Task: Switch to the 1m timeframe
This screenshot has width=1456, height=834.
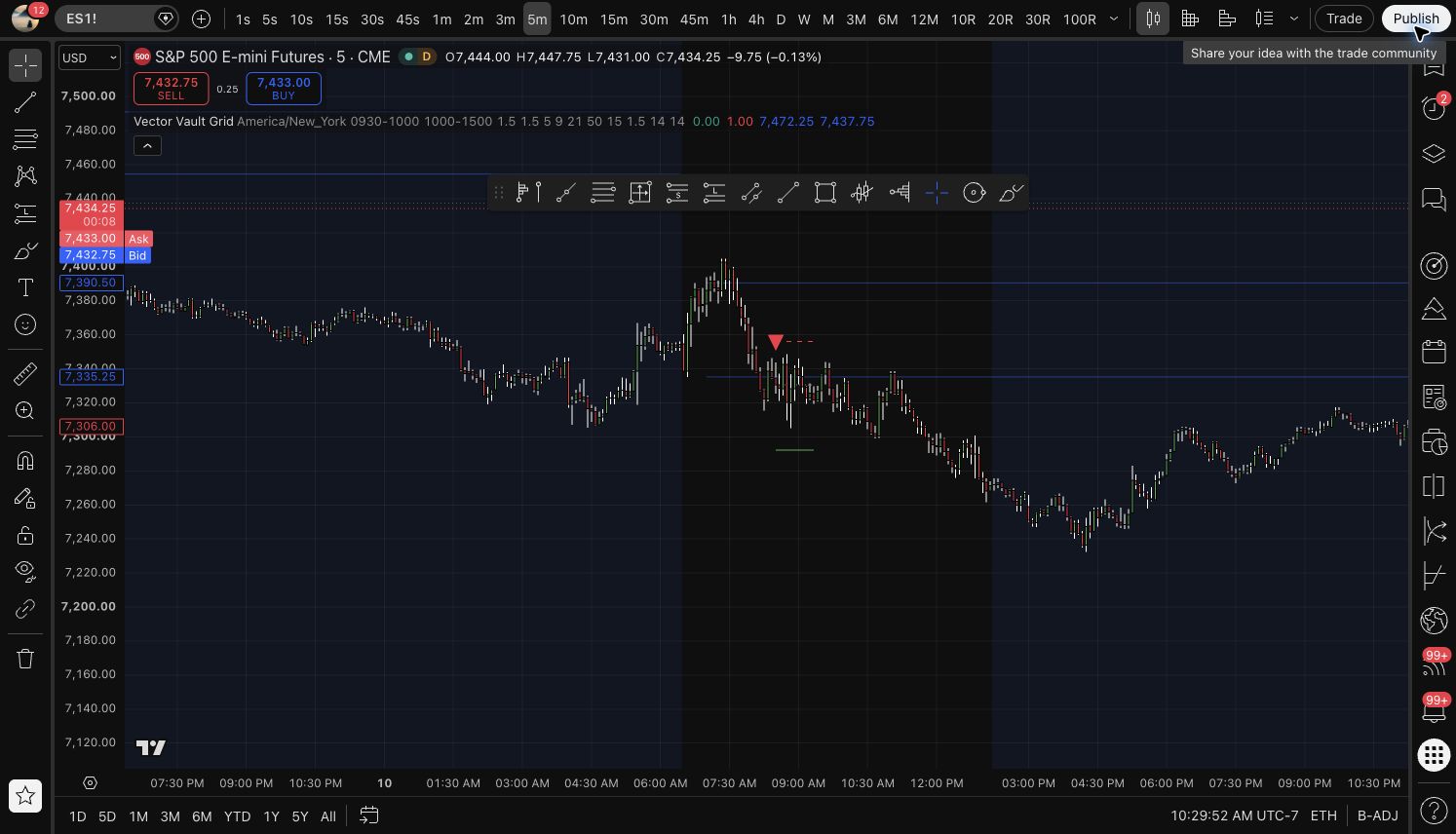Action: [441, 19]
